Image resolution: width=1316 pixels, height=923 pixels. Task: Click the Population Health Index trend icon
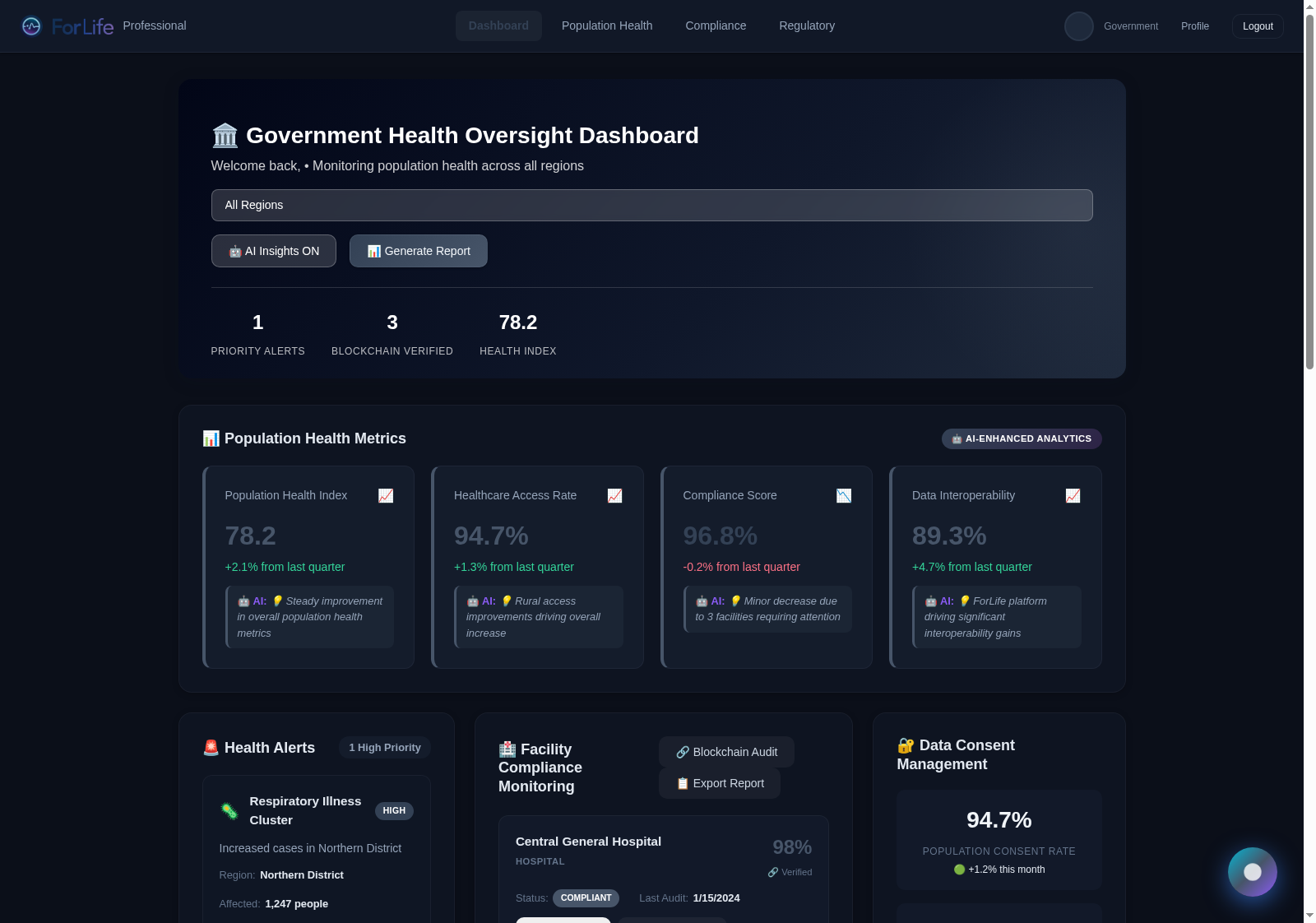point(386,495)
